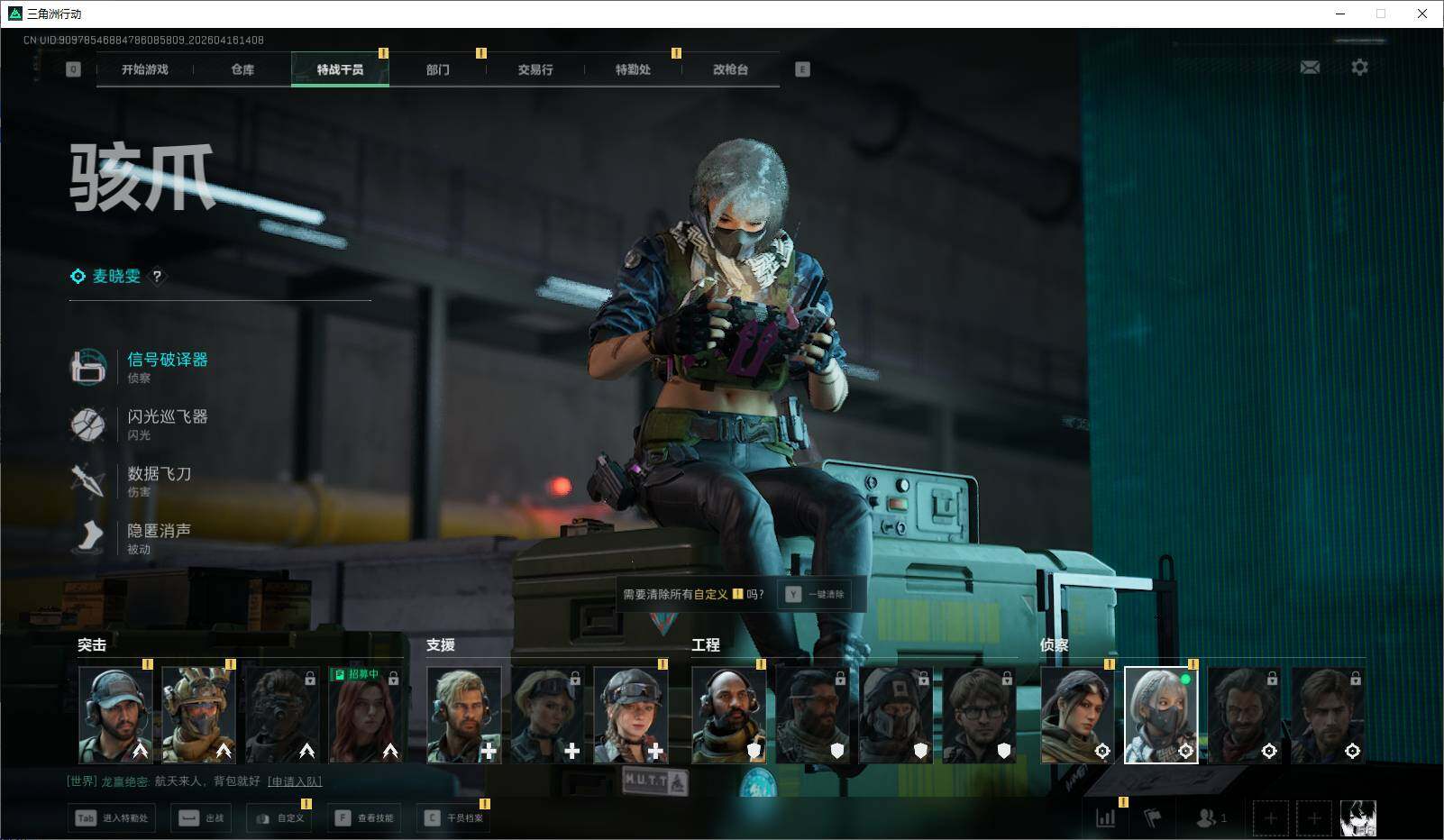Click the question mark beside 麦晓雯
1444x840 pixels.
pyautogui.click(x=157, y=277)
